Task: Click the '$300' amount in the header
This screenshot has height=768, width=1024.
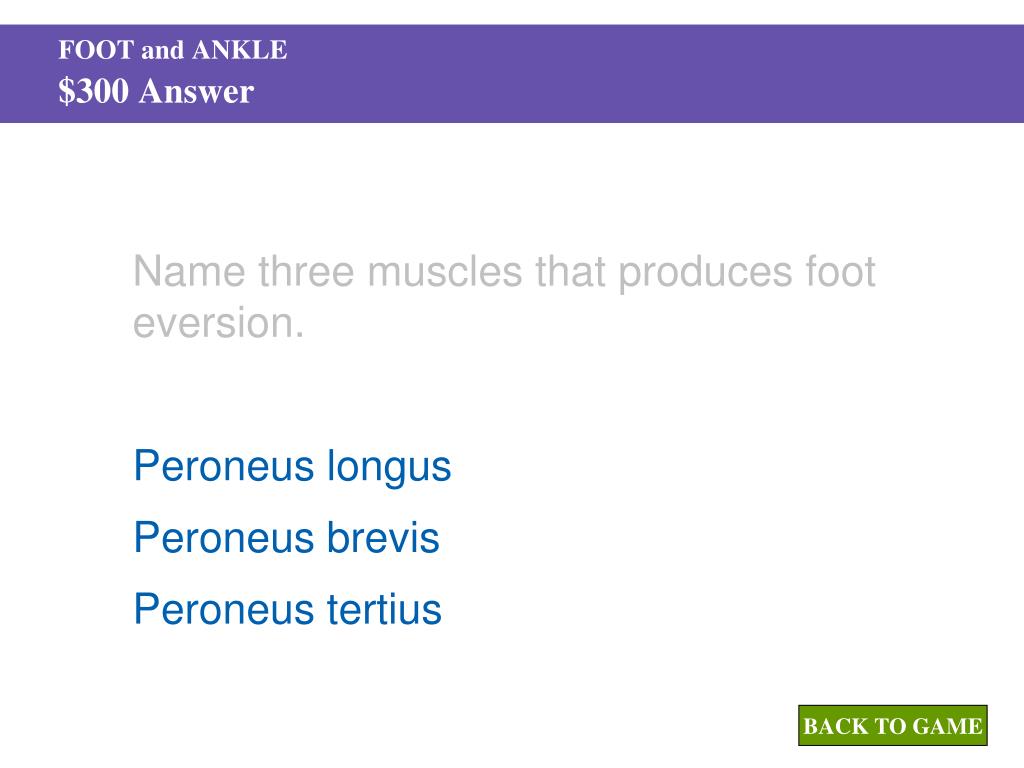Action: pyautogui.click(x=93, y=91)
